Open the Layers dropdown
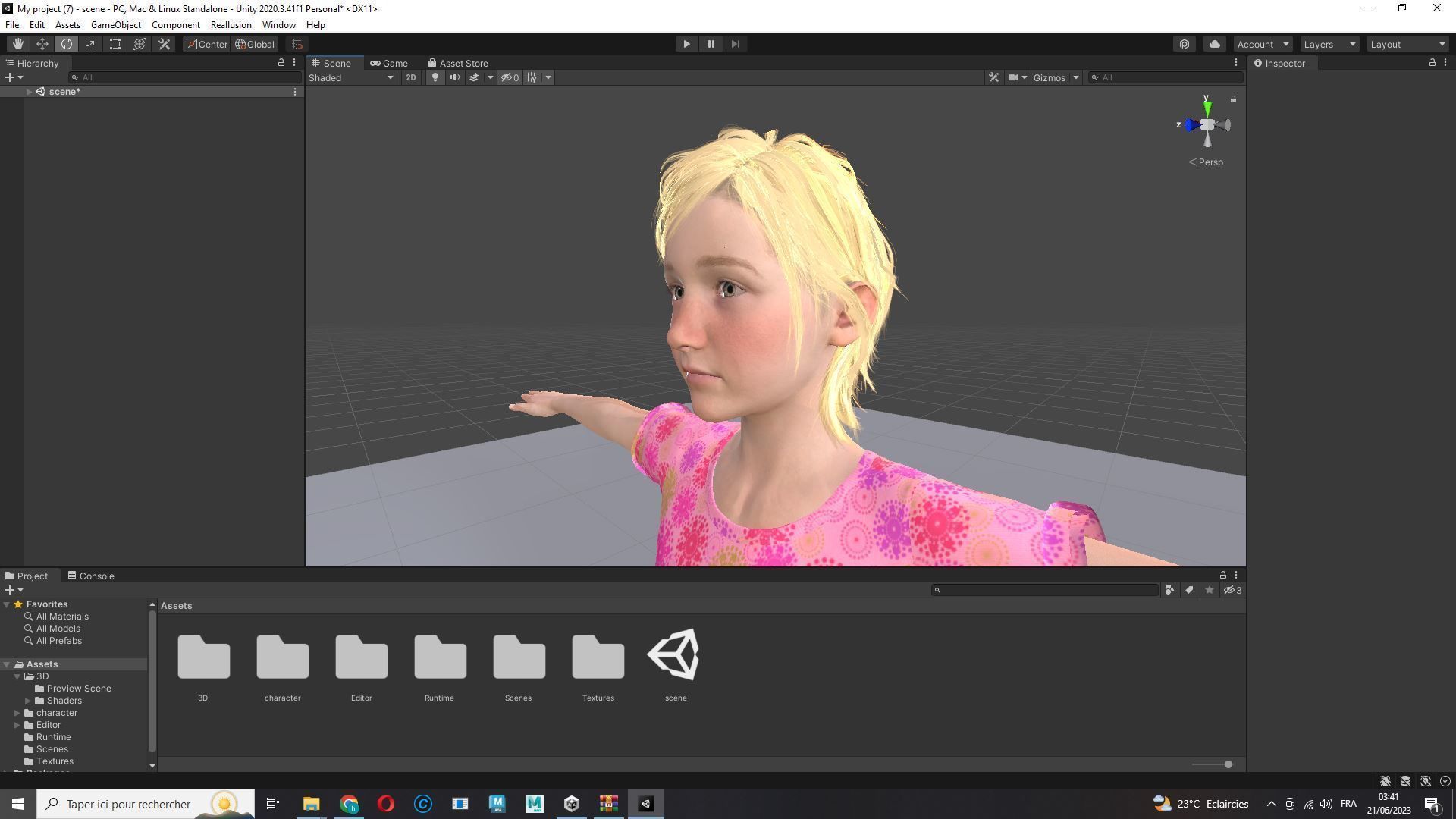1456x819 pixels. (x=1329, y=44)
